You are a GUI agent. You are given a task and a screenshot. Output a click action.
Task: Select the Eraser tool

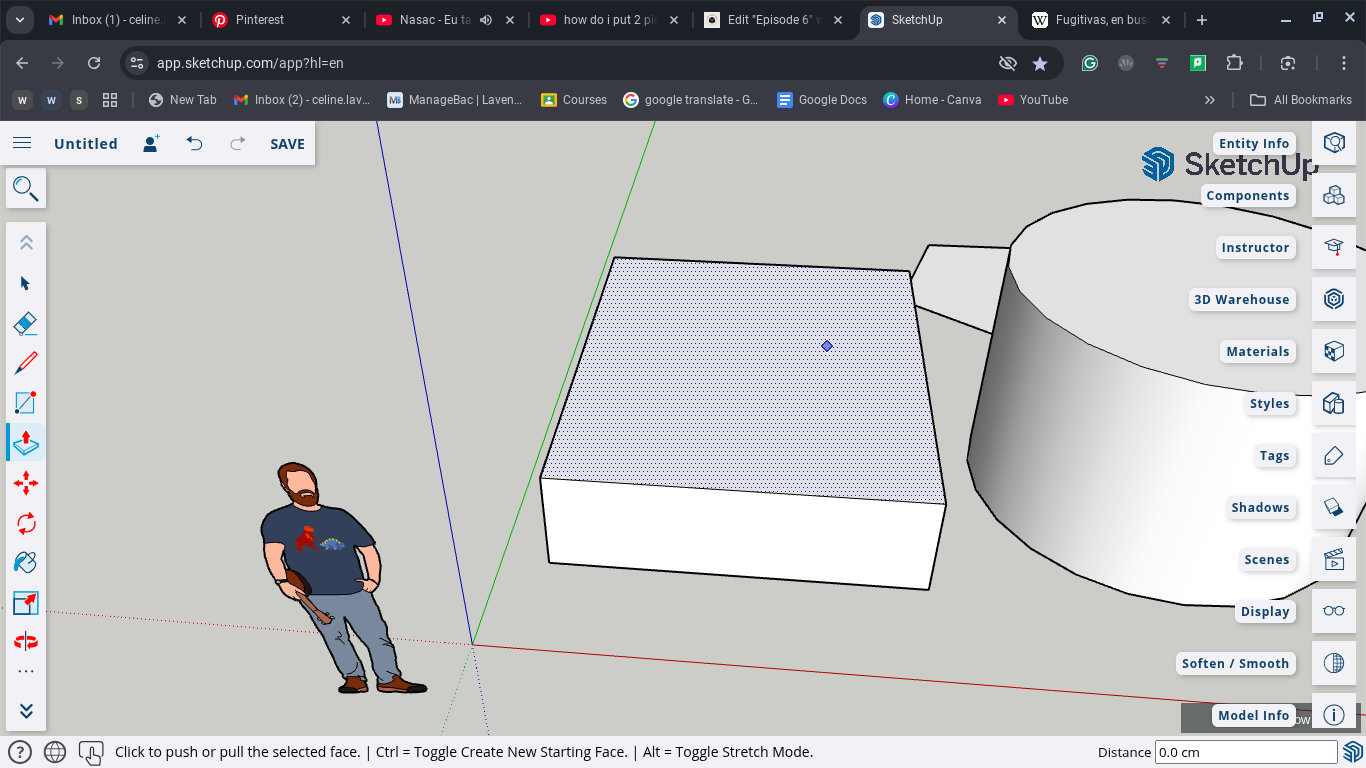[26, 323]
